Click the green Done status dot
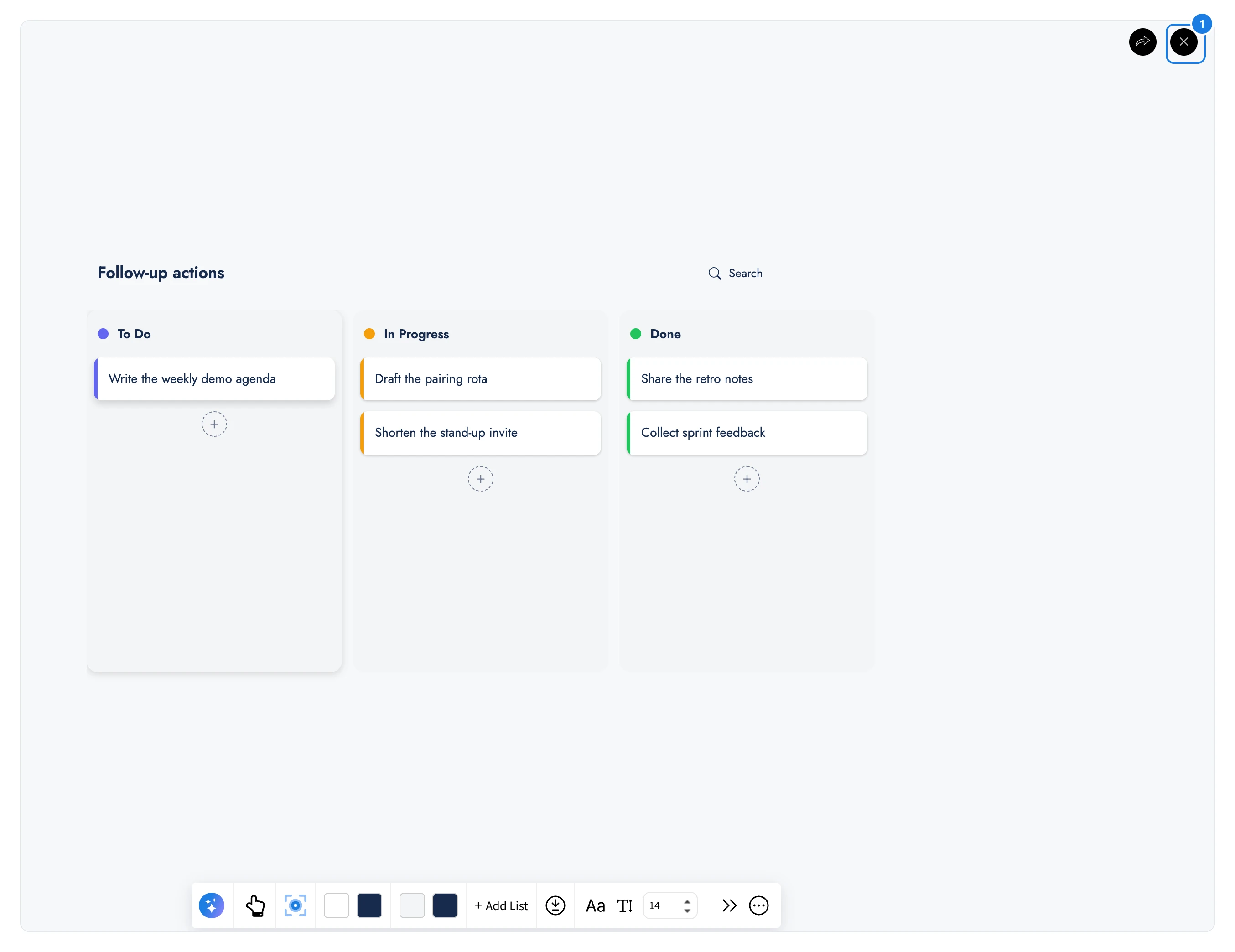The width and height of the screenshot is (1235, 952). coord(636,334)
